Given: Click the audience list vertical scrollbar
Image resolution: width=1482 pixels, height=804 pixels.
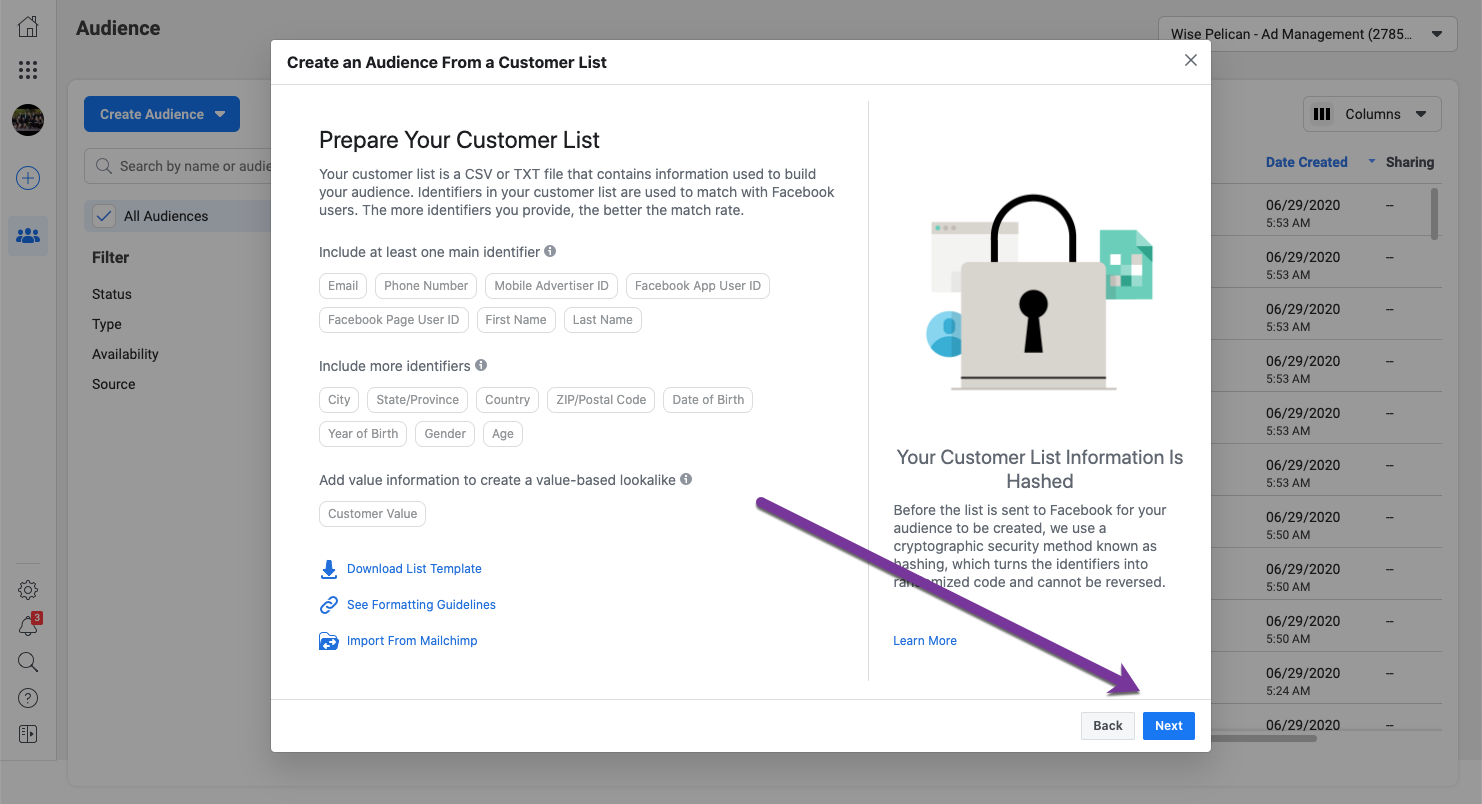Looking at the screenshot, I should click(x=1436, y=214).
